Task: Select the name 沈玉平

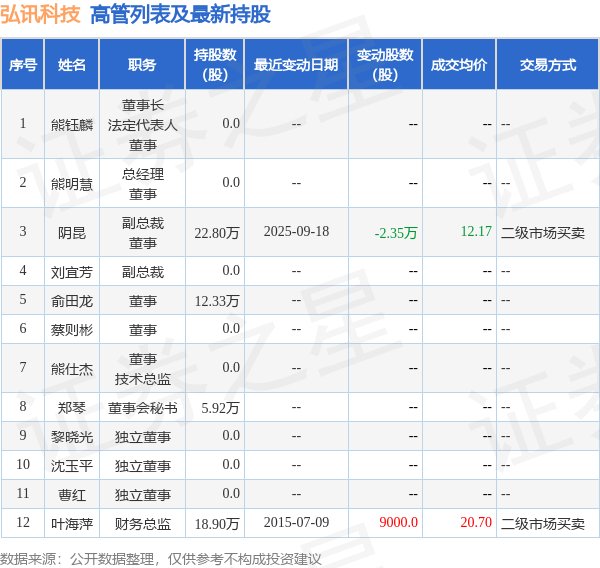Action: (72, 466)
